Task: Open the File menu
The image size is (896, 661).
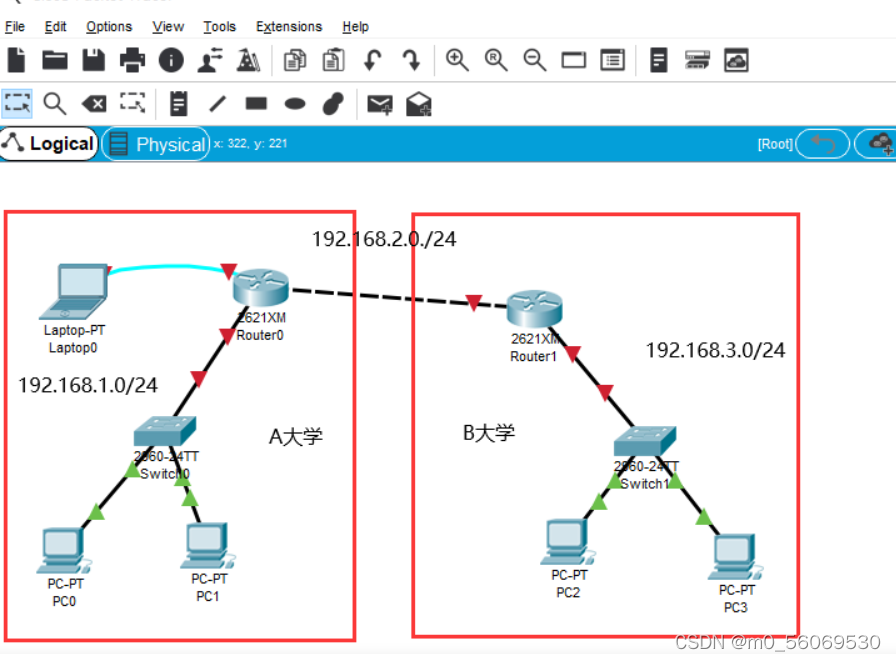Action: (x=15, y=27)
